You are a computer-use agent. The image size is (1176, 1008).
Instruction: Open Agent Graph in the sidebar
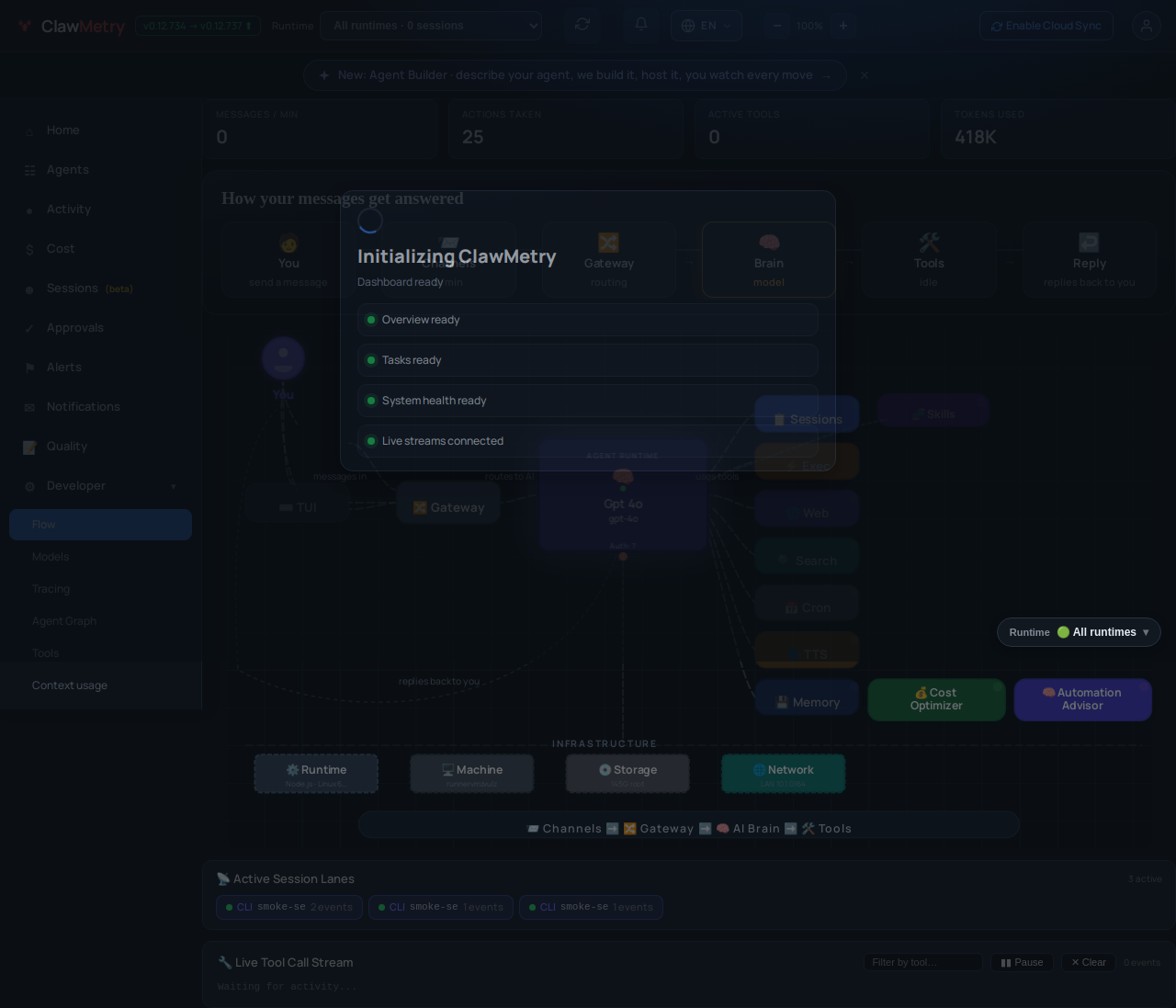(100, 621)
